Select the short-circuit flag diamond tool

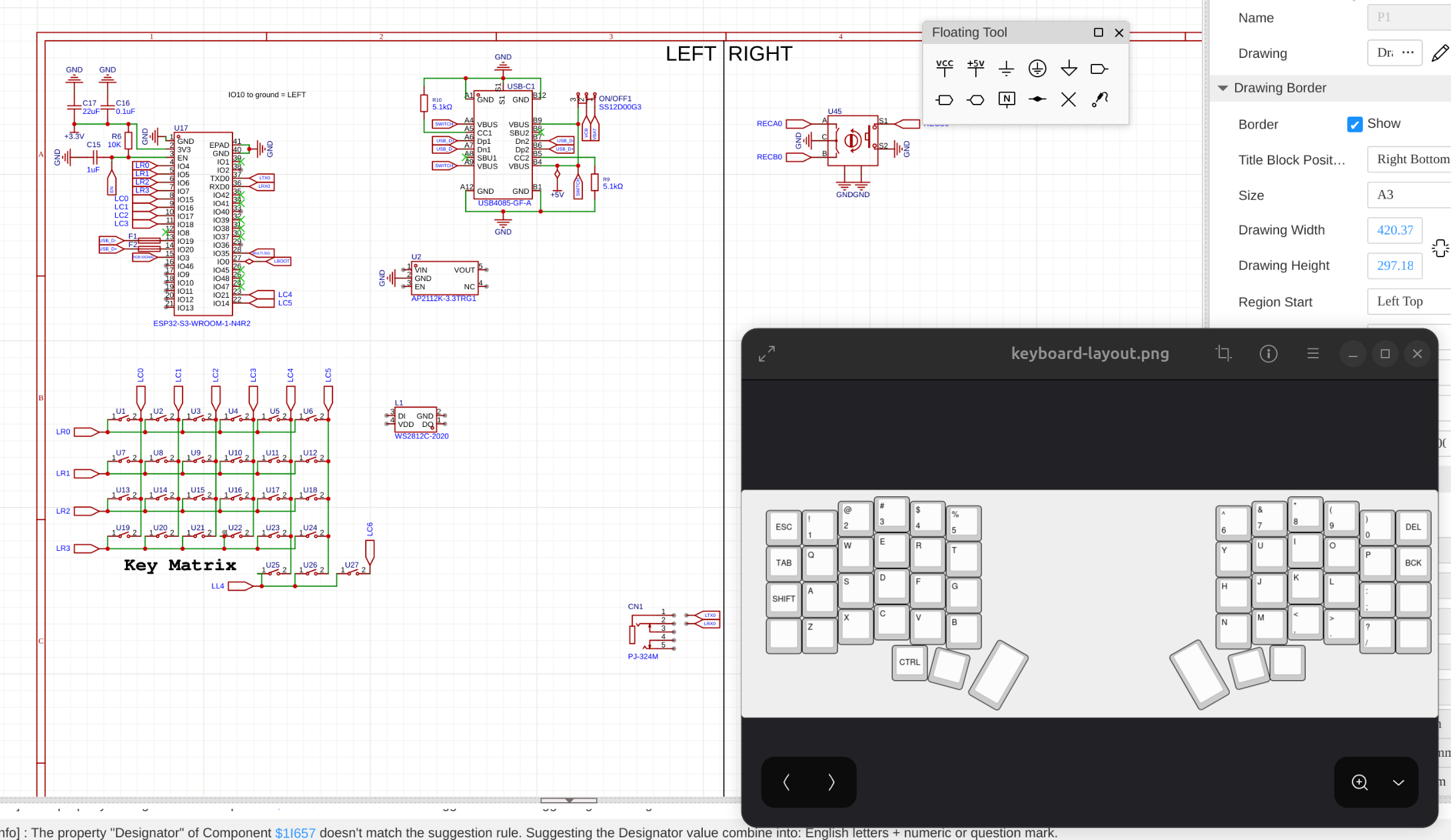point(1037,99)
